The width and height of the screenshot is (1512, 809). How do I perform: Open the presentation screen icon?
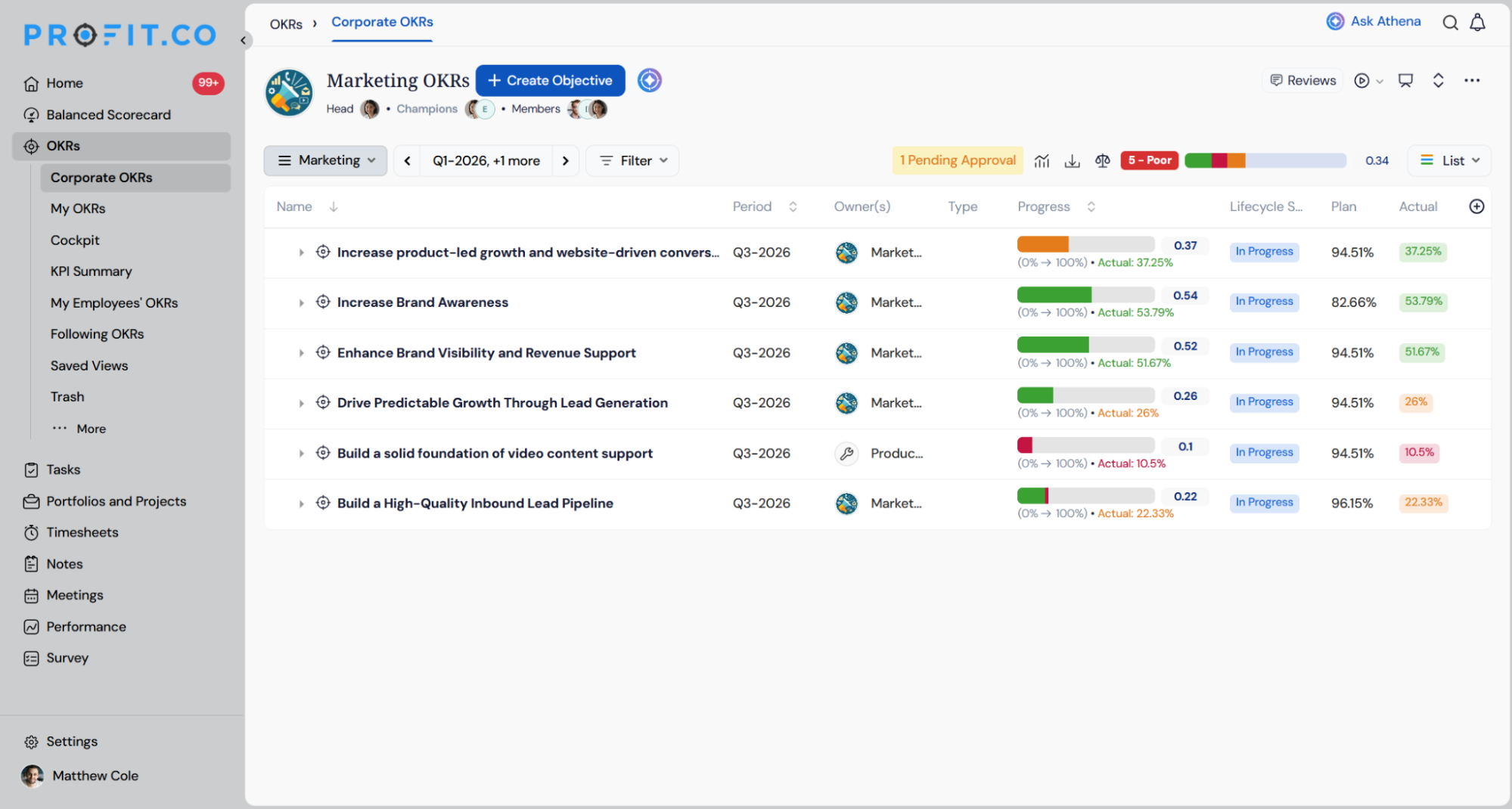(1405, 80)
